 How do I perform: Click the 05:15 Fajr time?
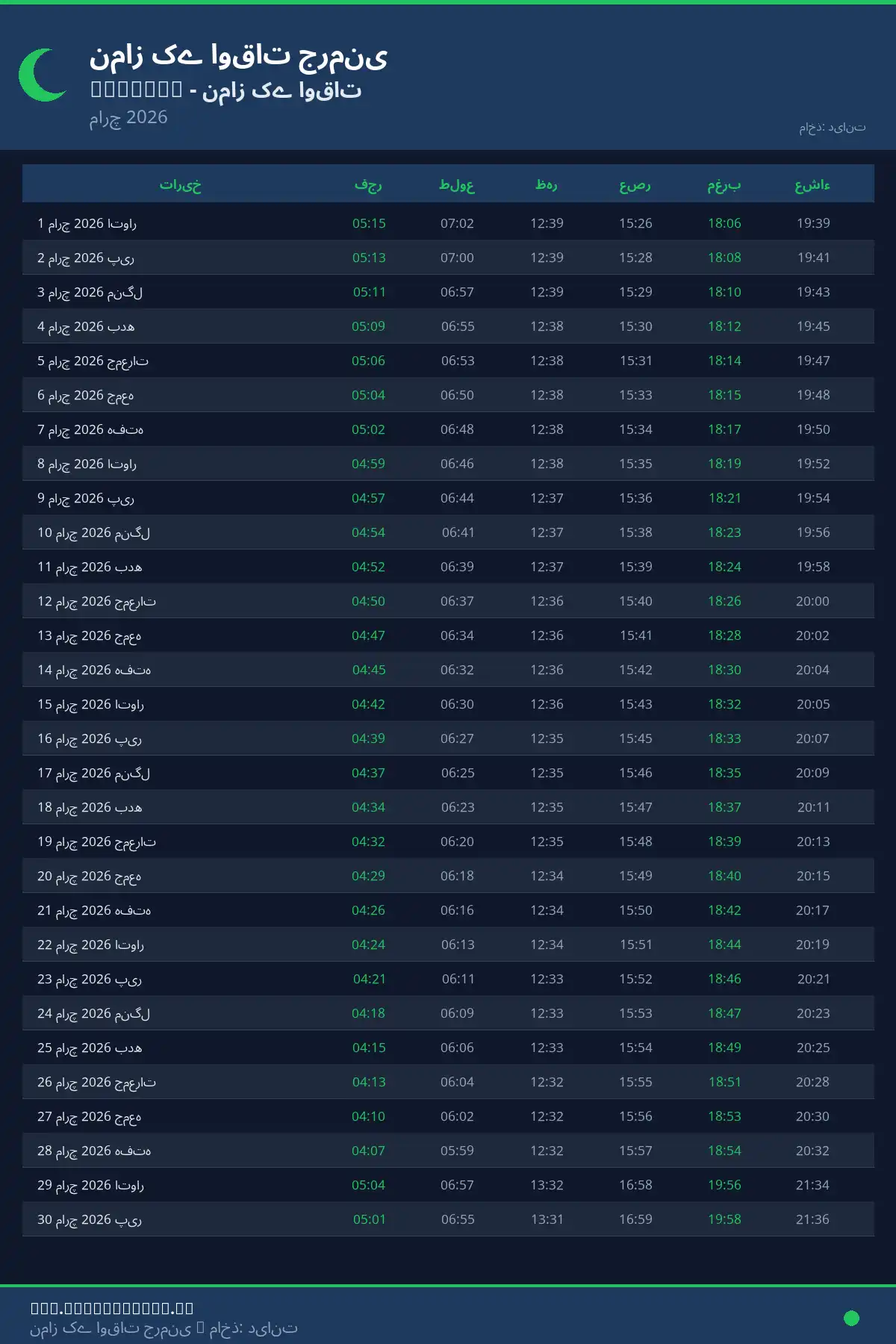[x=369, y=223]
